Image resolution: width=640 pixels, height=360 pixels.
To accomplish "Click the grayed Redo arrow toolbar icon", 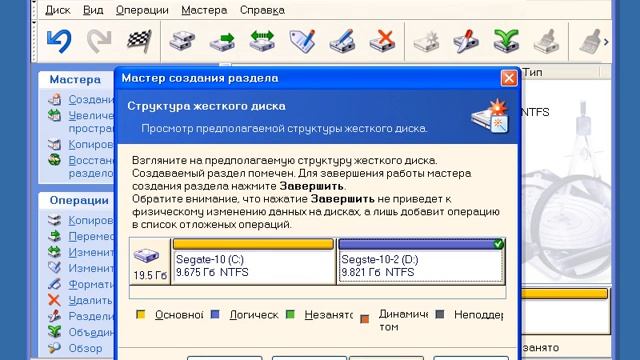I will click(x=99, y=41).
